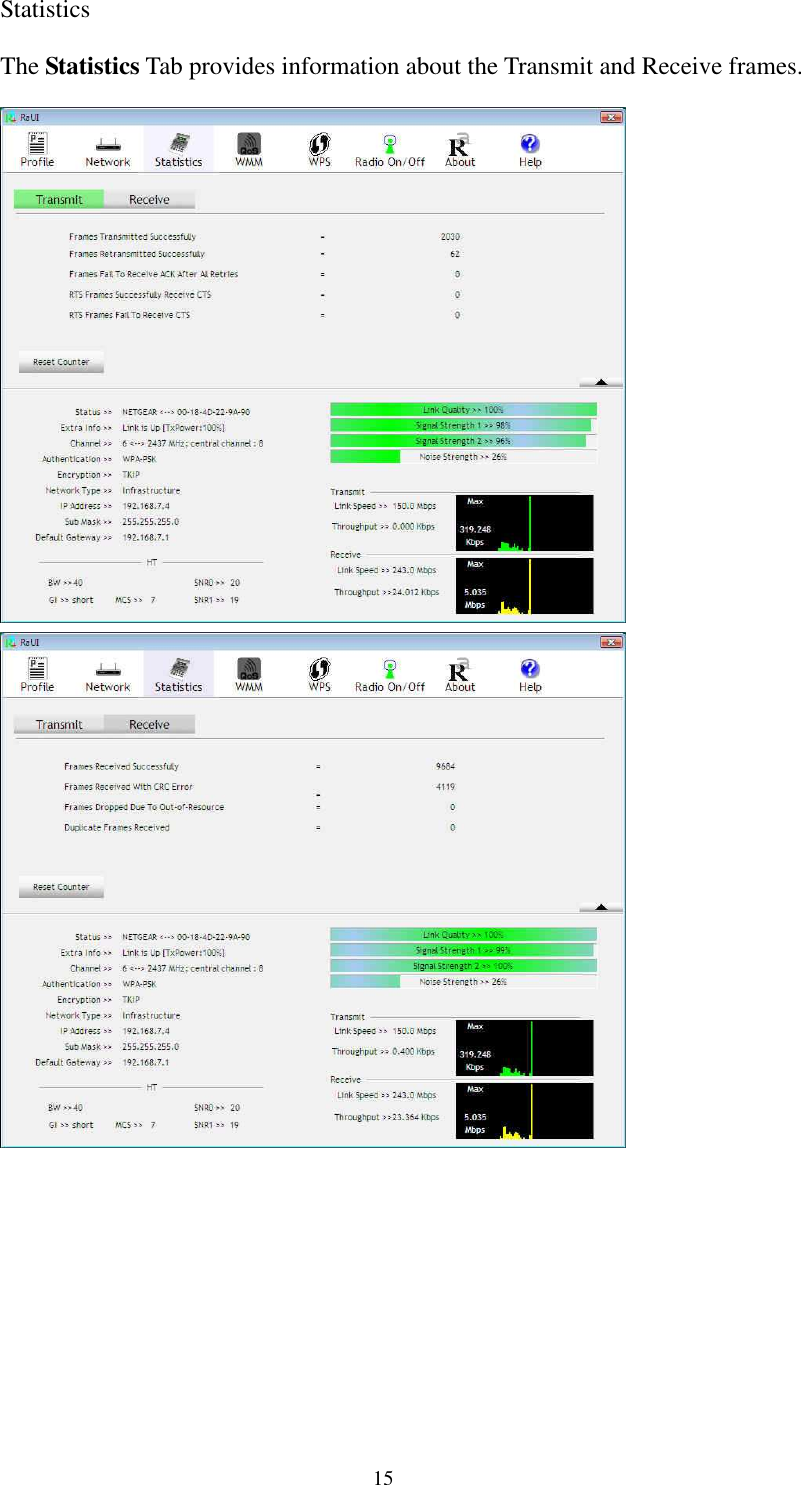
Task: Collapse the lower window's status panel arrow
Action: (x=601, y=906)
